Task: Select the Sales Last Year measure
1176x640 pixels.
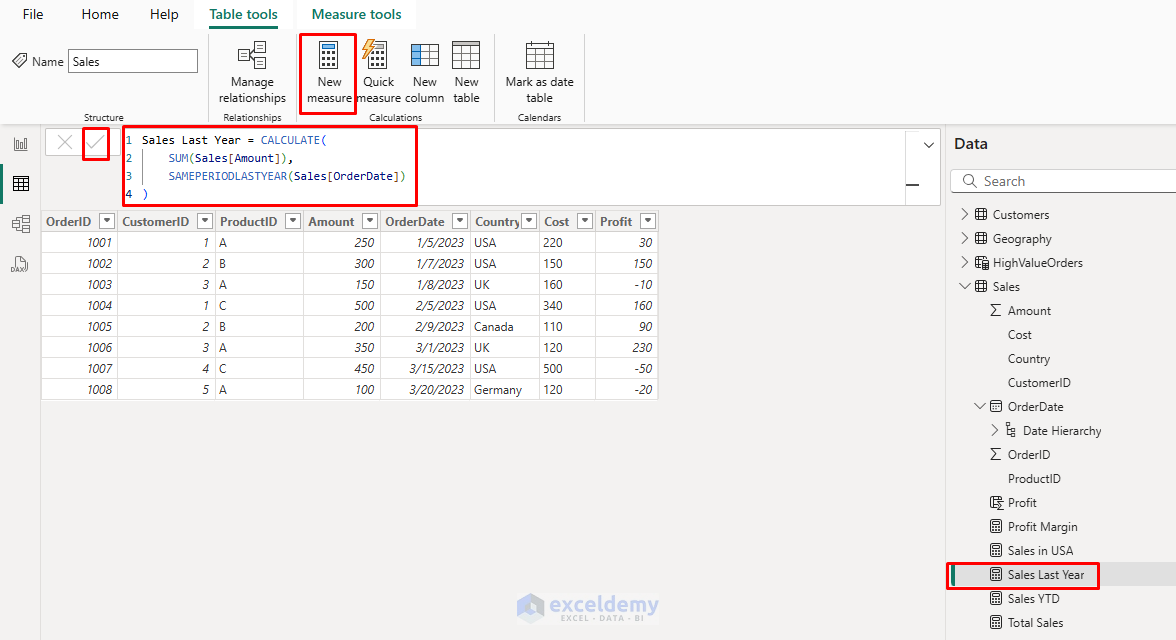Action: click(x=1046, y=575)
